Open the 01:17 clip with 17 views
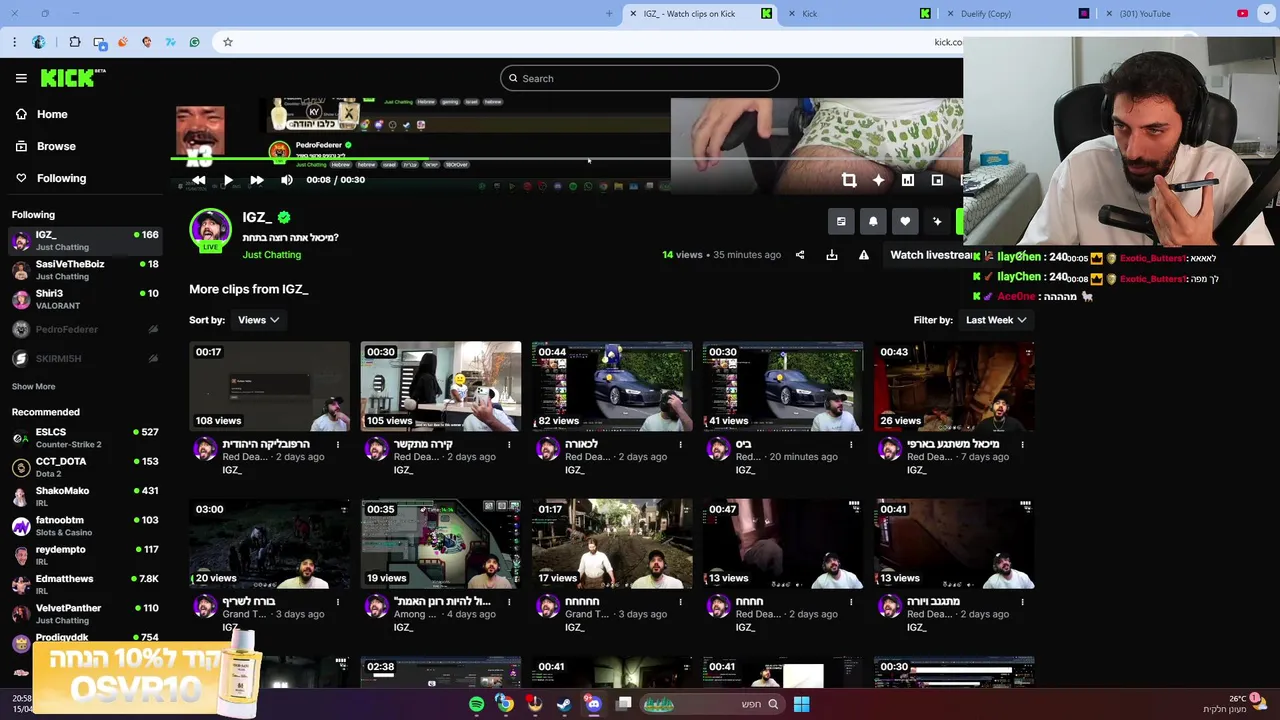 [x=612, y=544]
